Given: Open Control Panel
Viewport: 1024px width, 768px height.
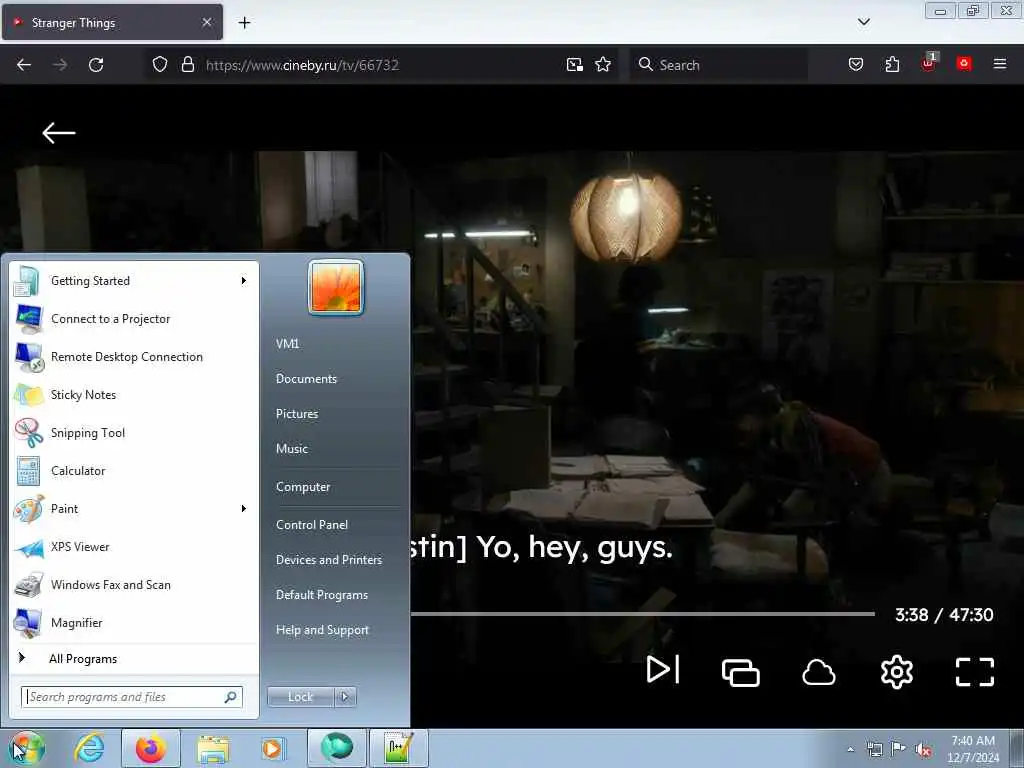Looking at the screenshot, I should coord(312,525).
